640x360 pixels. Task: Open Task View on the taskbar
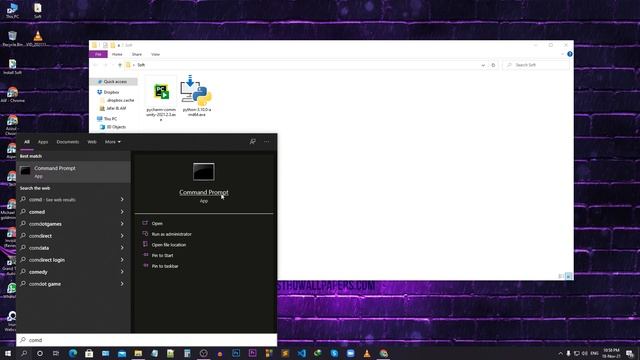(x=56, y=353)
